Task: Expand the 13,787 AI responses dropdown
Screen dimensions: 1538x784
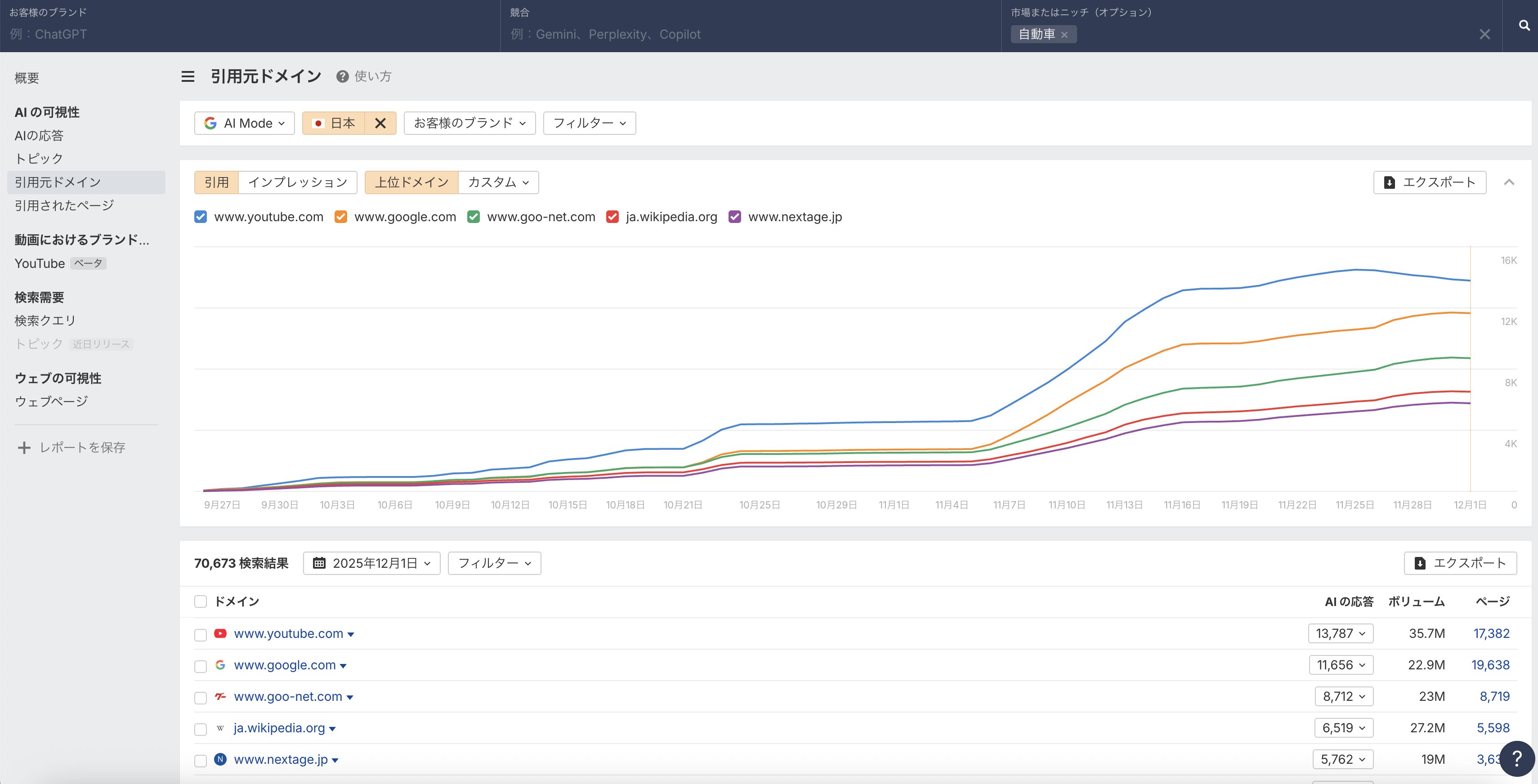Action: (1341, 634)
